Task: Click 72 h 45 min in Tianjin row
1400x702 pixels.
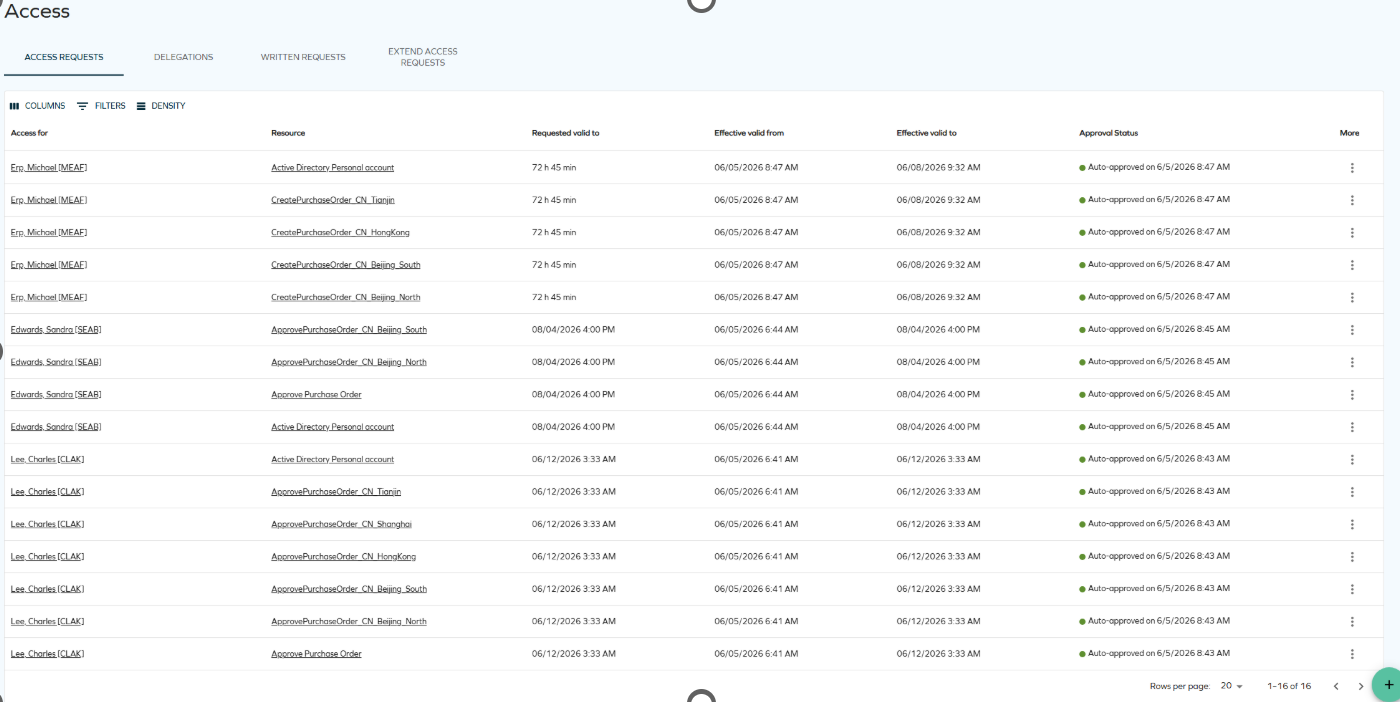Action: [x=554, y=200]
